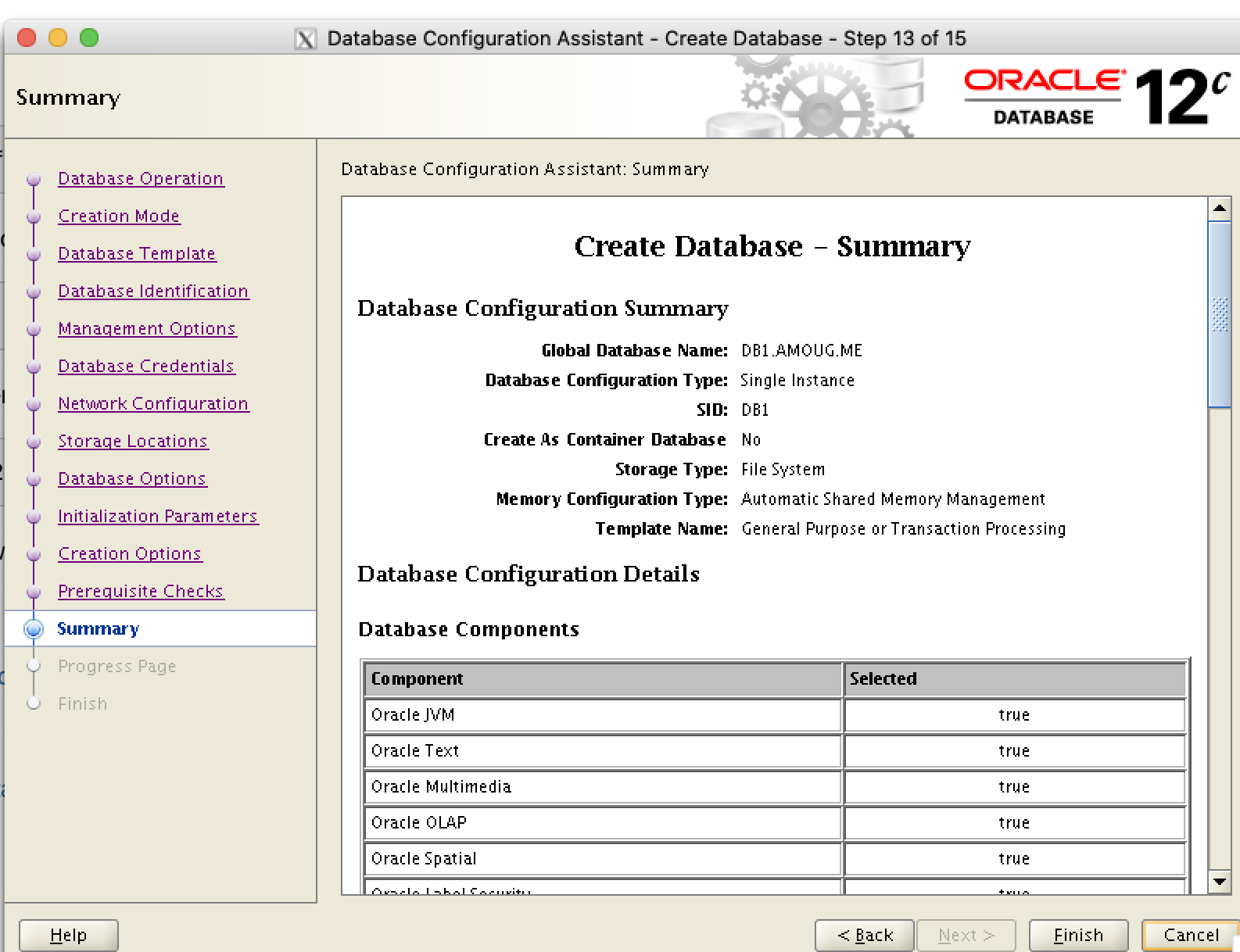The height and width of the screenshot is (952, 1240).
Task: Click the Creation Mode step bullet icon
Action: pos(33,217)
